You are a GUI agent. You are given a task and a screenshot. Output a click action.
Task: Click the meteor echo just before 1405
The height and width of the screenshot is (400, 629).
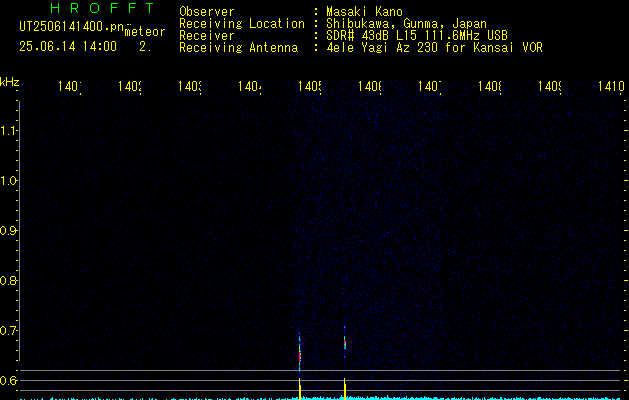300,351
